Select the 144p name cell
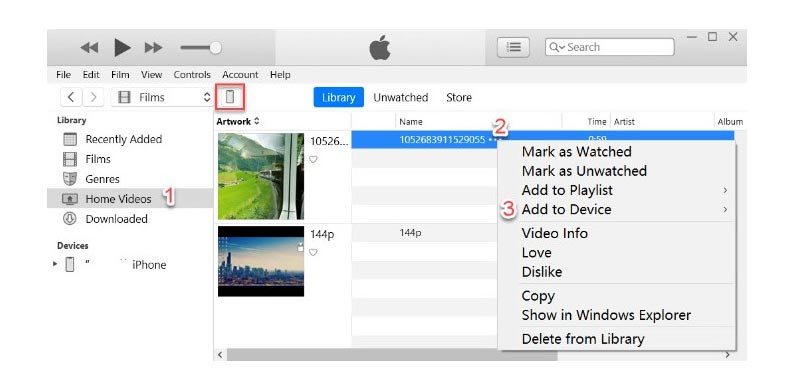 pyautogui.click(x=410, y=233)
